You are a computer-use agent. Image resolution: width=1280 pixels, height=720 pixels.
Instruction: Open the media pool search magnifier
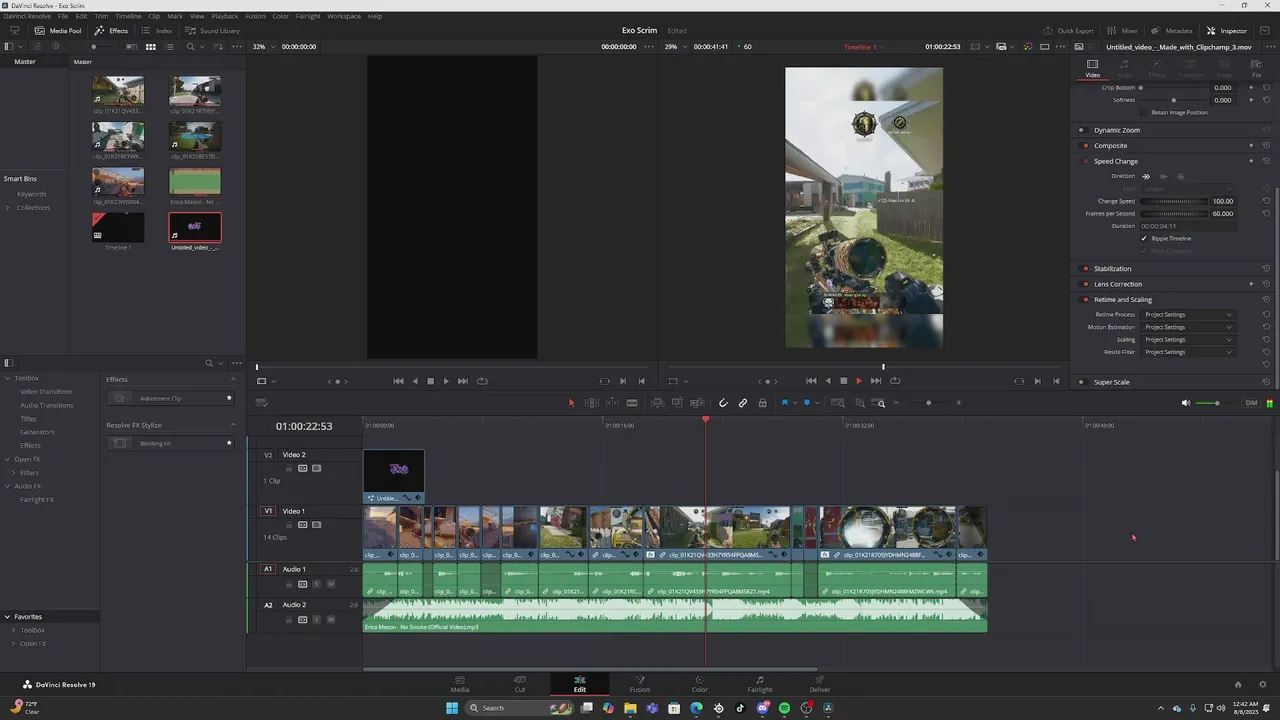pyautogui.click(x=191, y=47)
